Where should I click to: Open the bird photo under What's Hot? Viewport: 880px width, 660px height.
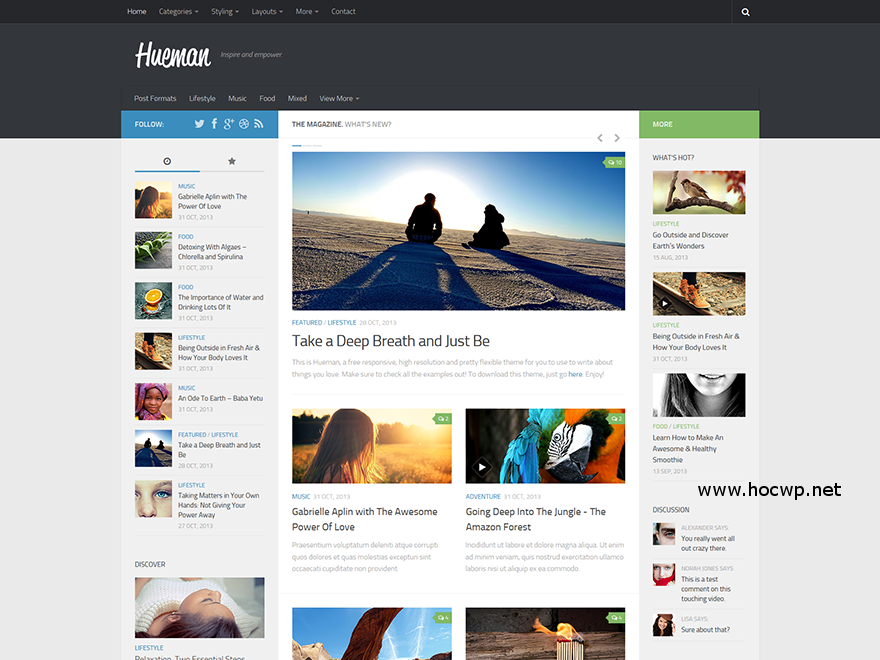click(698, 192)
